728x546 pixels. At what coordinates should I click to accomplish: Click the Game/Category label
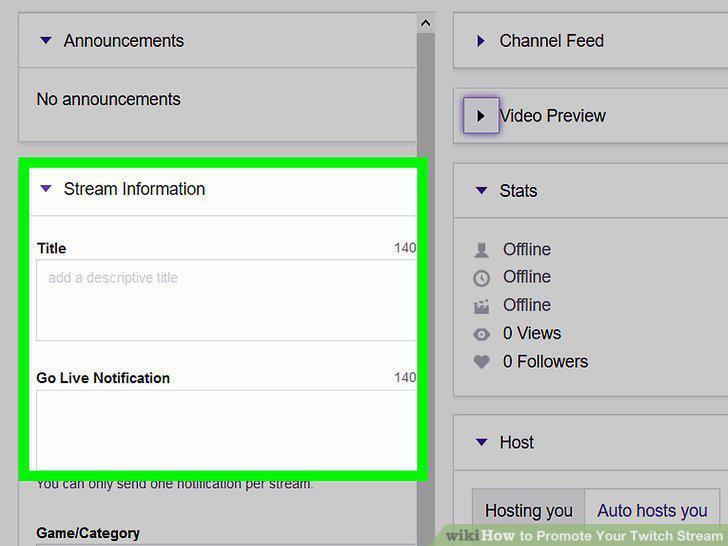(x=88, y=533)
